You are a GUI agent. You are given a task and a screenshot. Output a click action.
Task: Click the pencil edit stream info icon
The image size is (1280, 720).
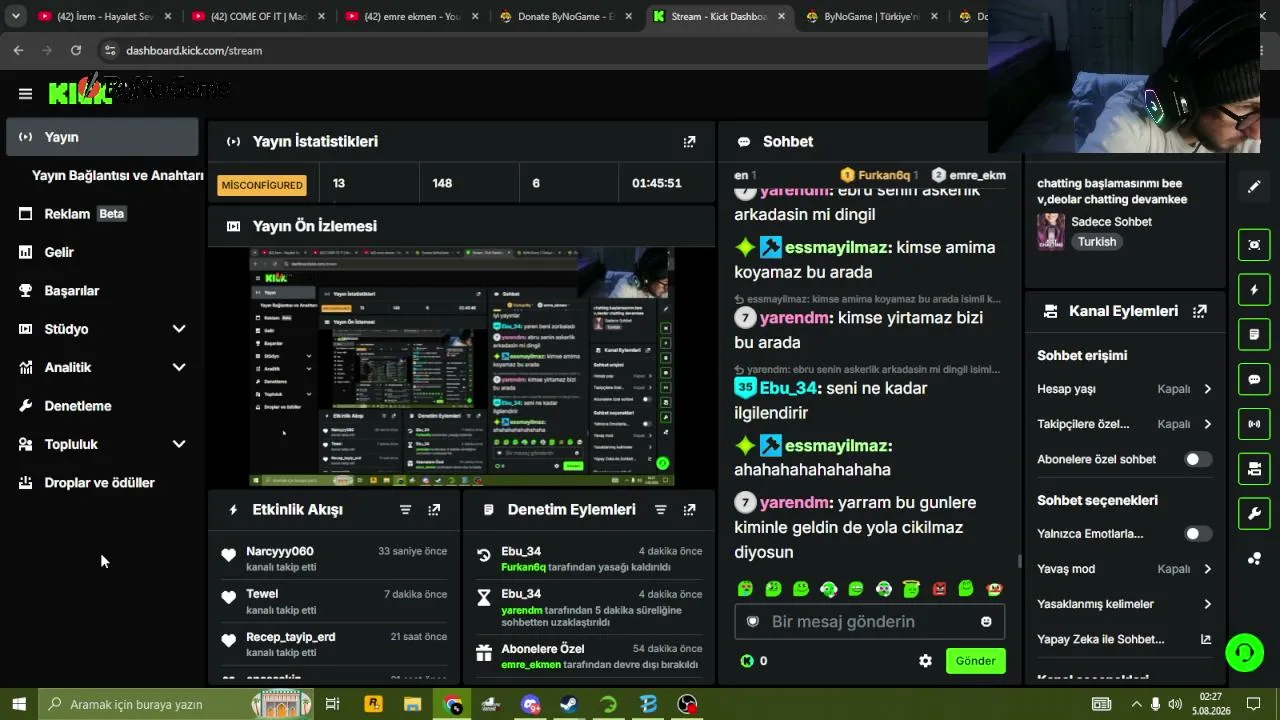[x=1254, y=187]
